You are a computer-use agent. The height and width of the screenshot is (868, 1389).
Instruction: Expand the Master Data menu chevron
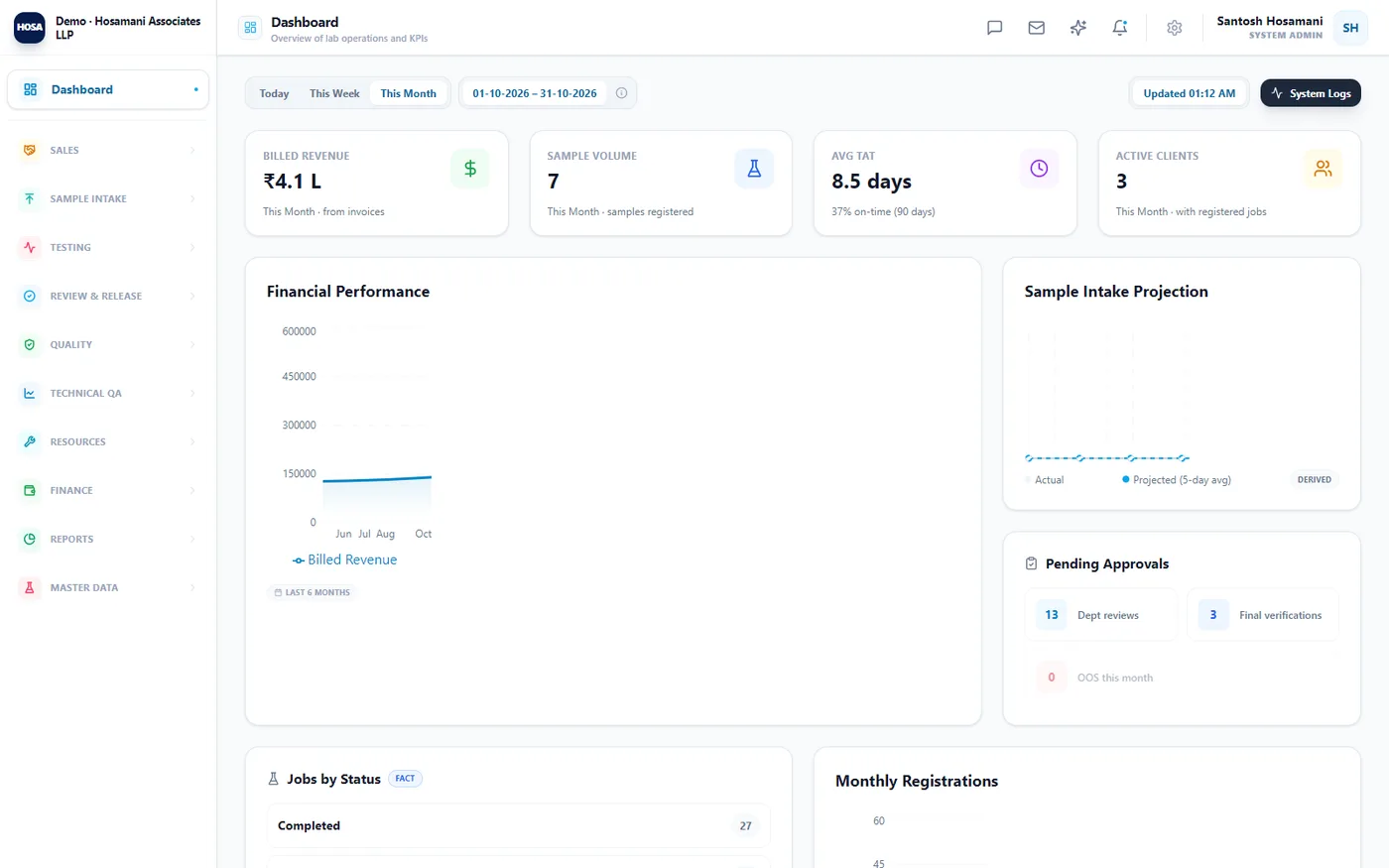tap(192, 587)
